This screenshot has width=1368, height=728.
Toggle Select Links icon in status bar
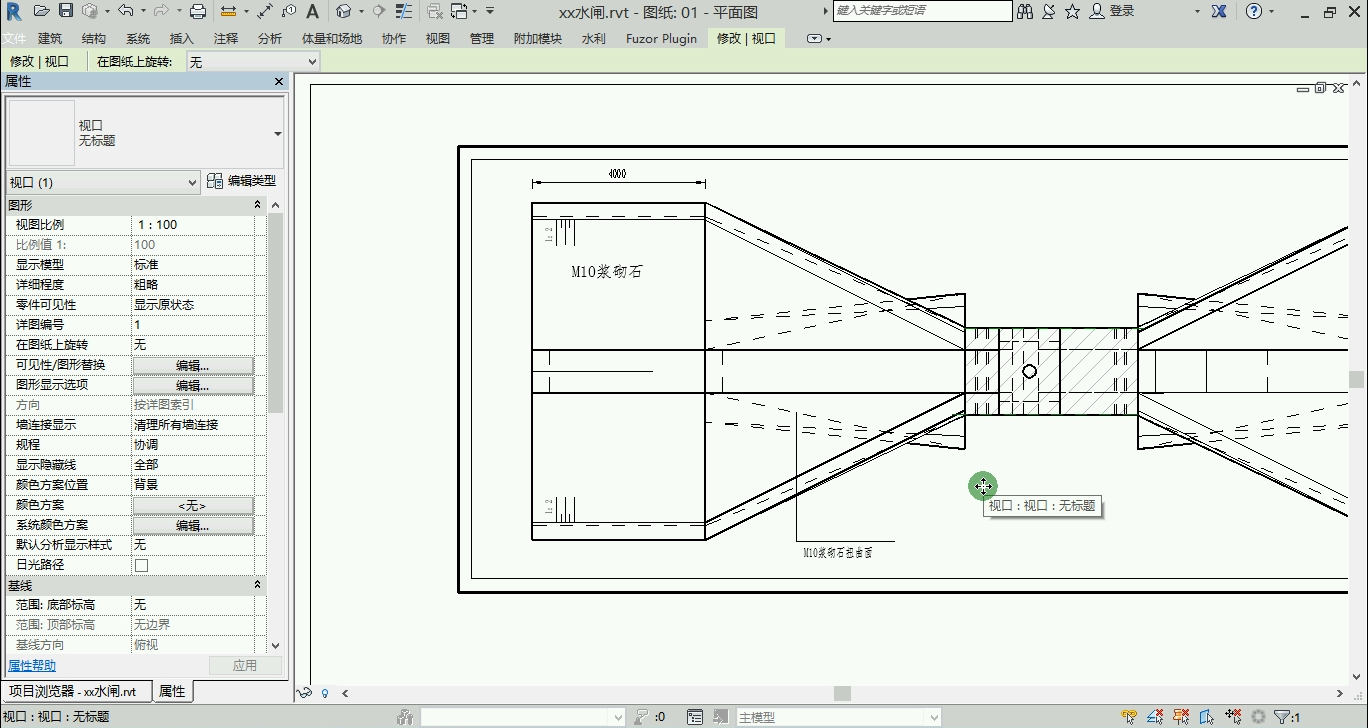1130,717
